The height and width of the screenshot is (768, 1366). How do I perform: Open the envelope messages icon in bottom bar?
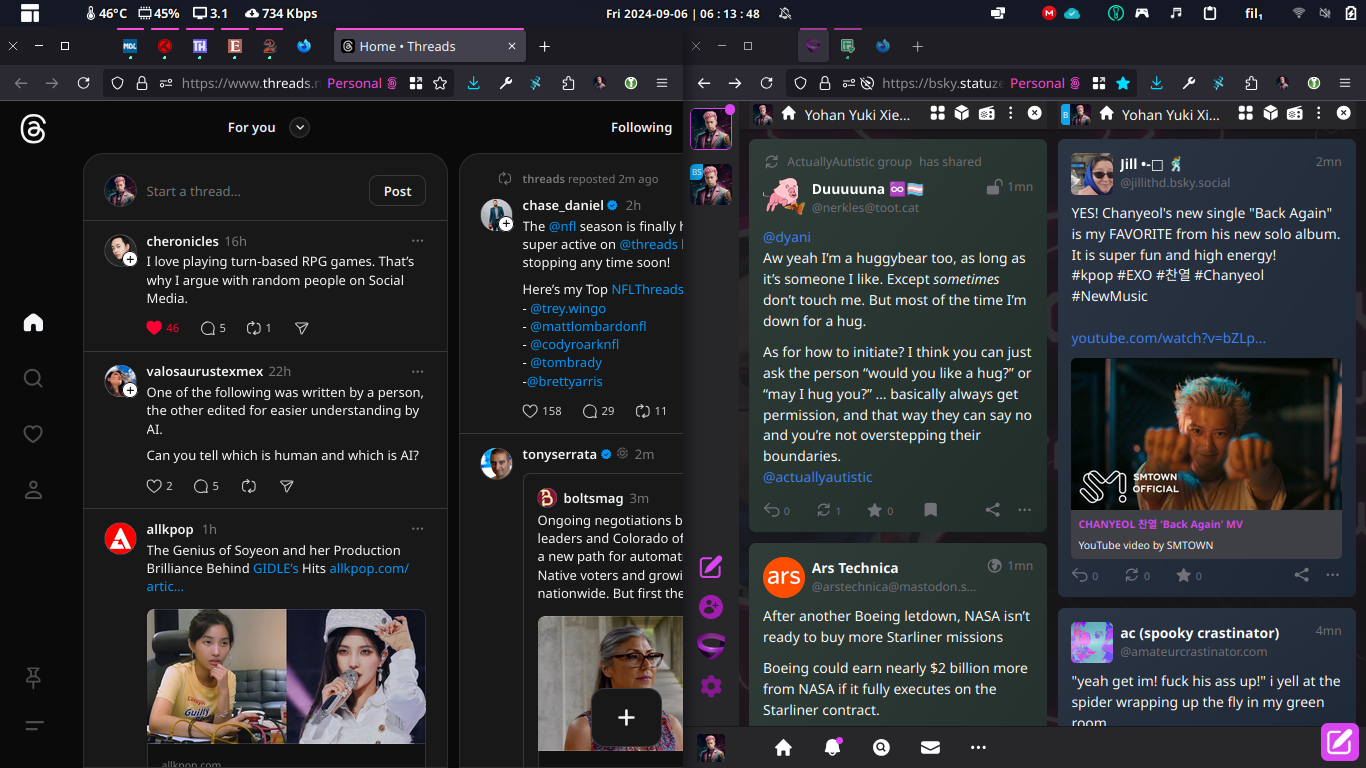point(930,747)
